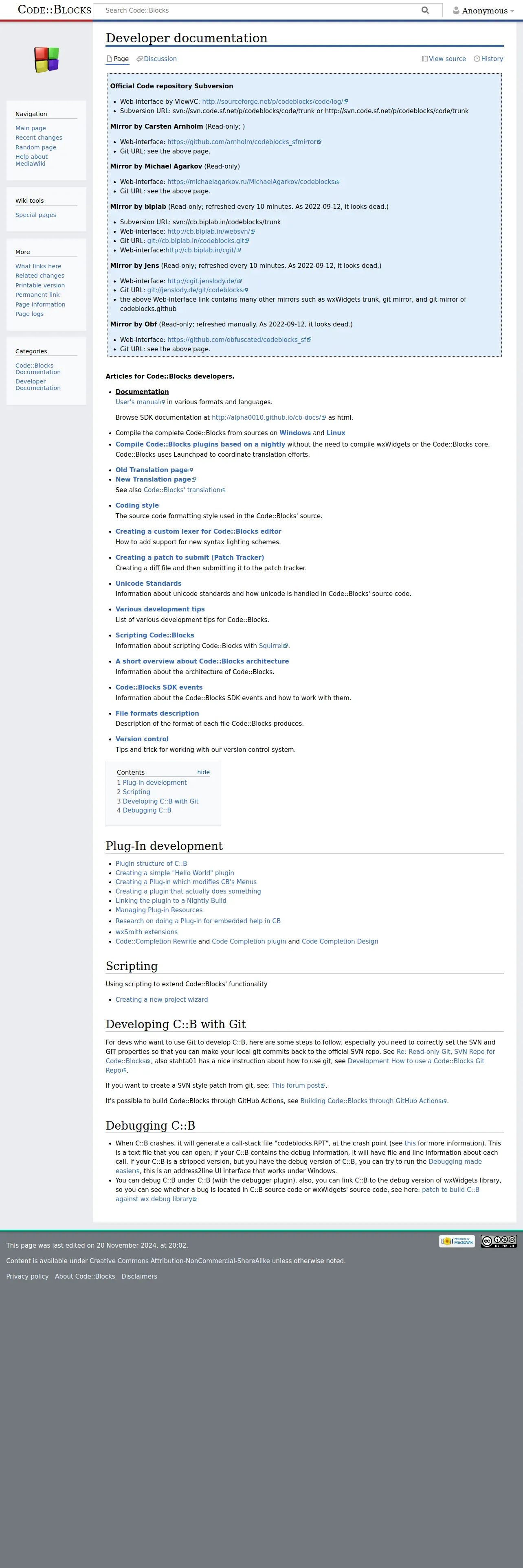Open This forum post link
Screen dimensions: 523x1568
pos(298,1085)
